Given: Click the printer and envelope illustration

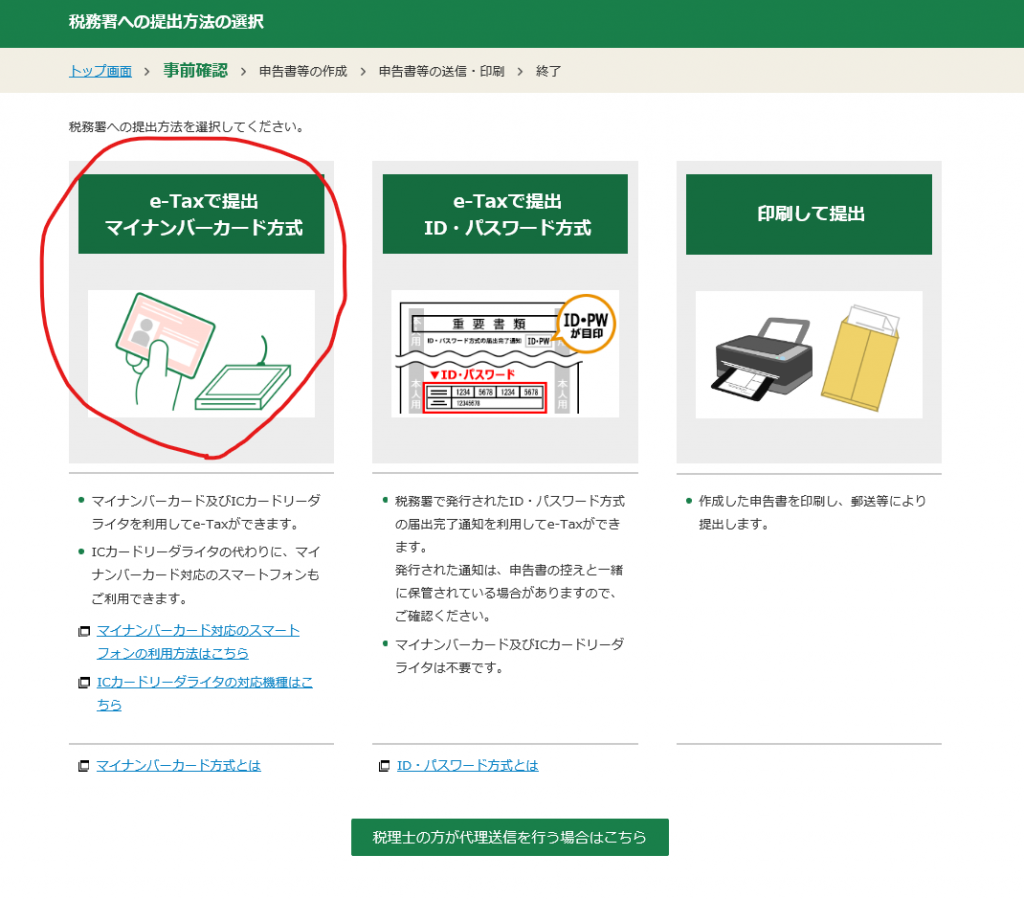Looking at the screenshot, I should [808, 354].
